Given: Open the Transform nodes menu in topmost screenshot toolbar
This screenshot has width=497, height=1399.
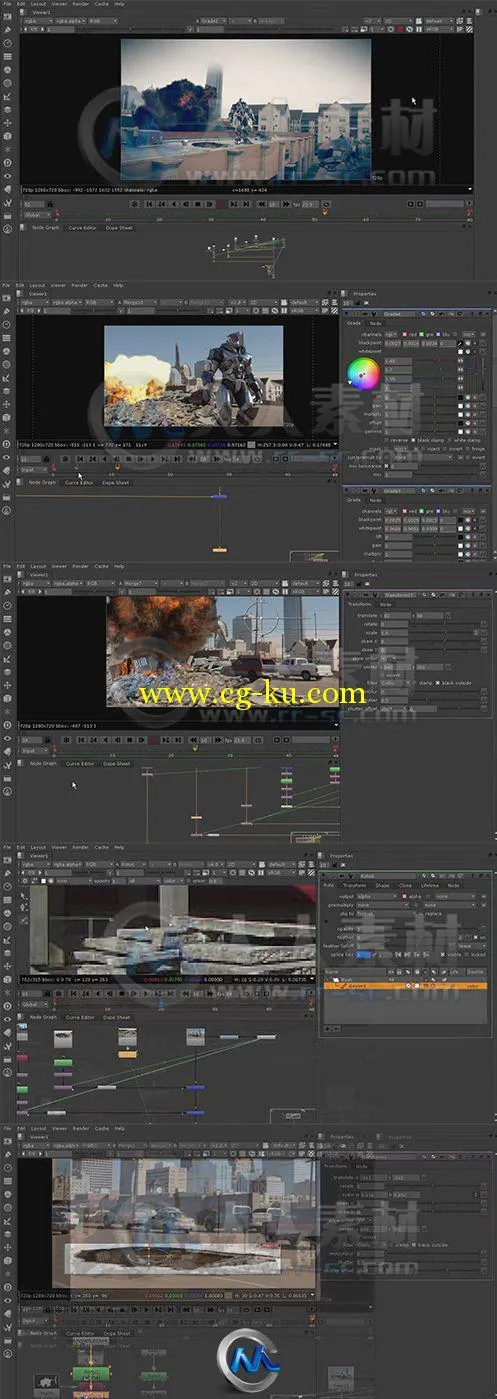Looking at the screenshot, I should (8, 122).
